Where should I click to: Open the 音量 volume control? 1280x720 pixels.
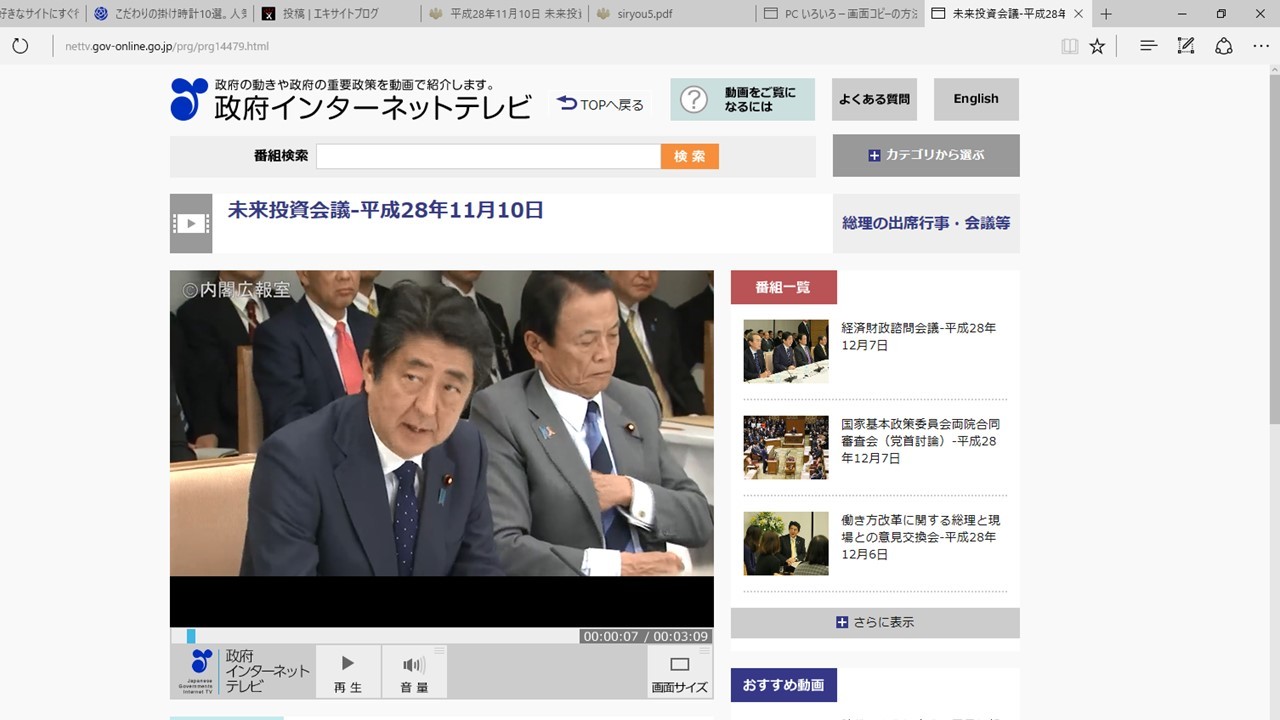coord(414,671)
